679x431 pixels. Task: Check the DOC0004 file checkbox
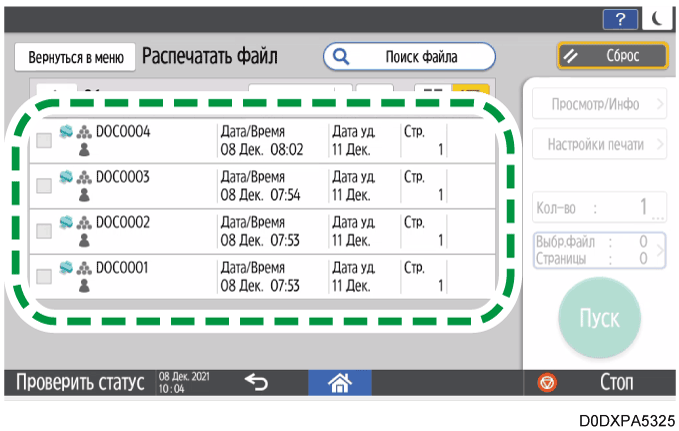point(44,141)
